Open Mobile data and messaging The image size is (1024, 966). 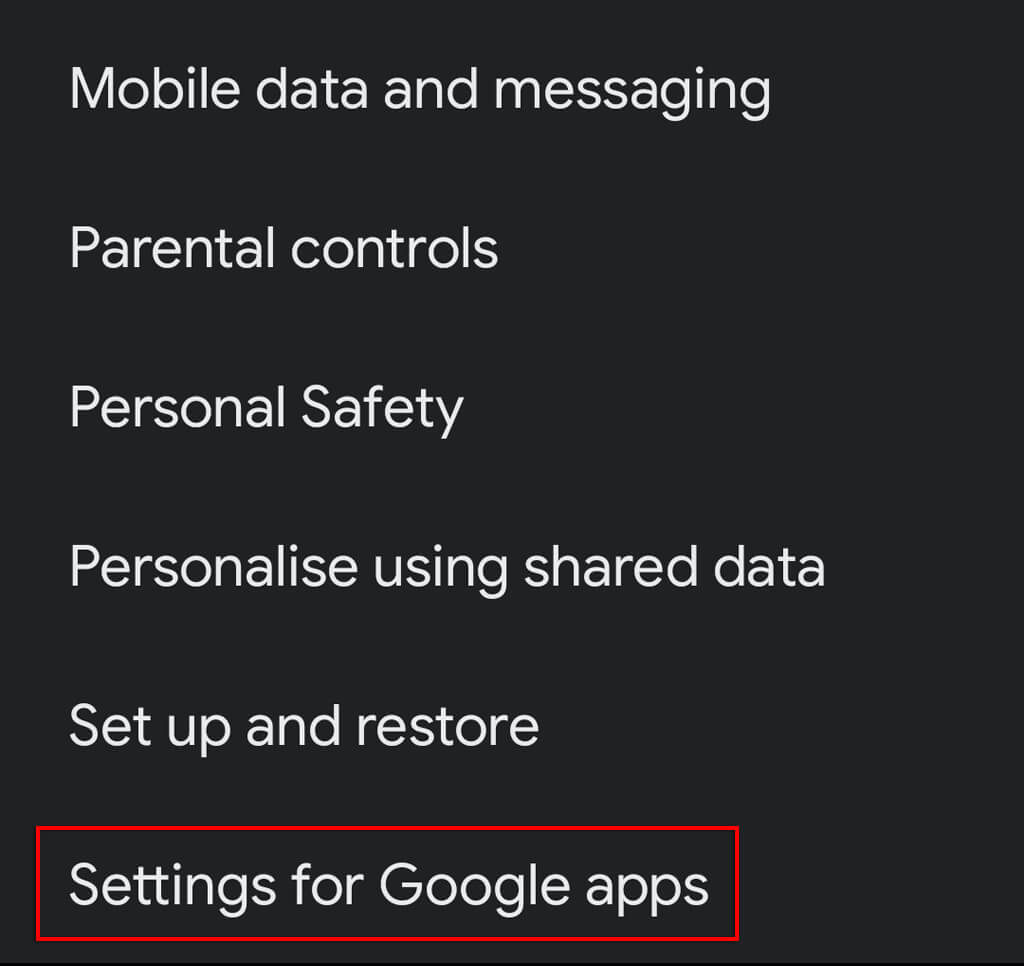(512, 89)
